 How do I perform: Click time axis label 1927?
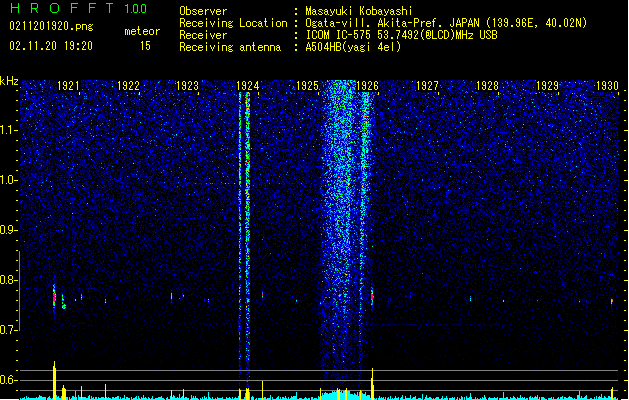(427, 86)
